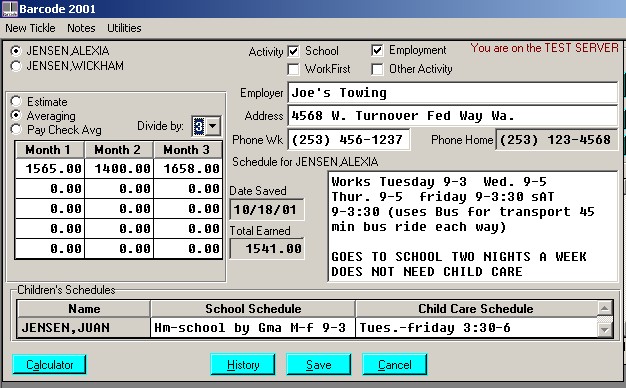Click Month 1 cell 1565.00
Image resolution: width=626 pixels, height=388 pixels.
point(50,168)
